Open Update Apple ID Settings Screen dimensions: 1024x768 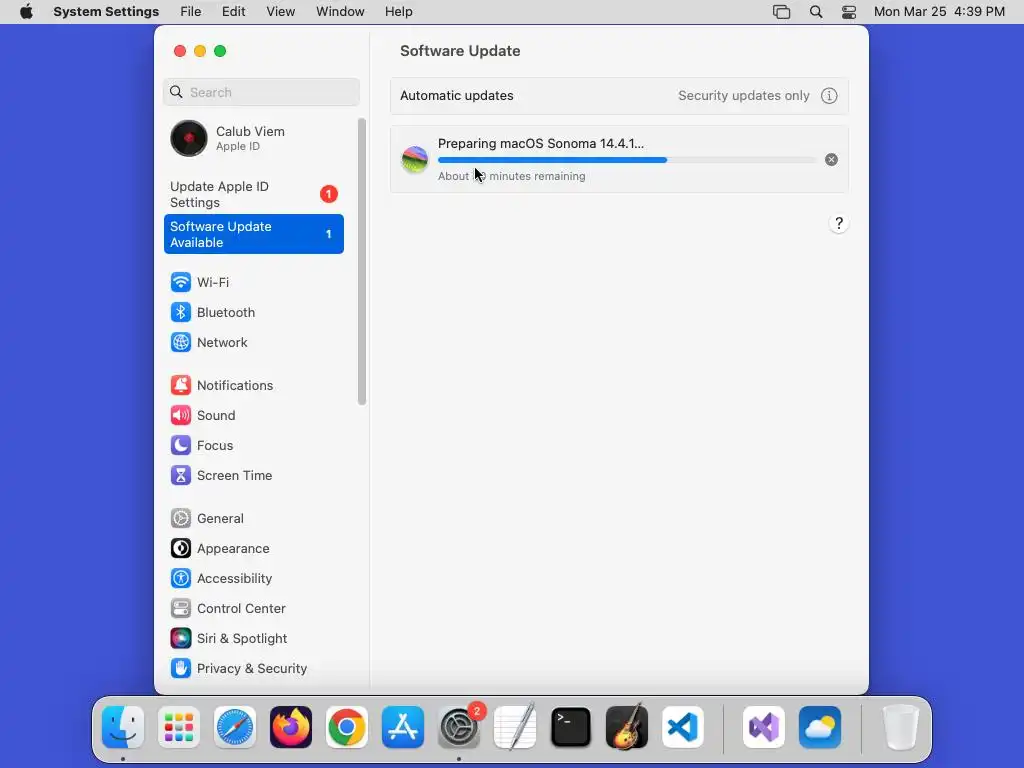click(x=253, y=194)
